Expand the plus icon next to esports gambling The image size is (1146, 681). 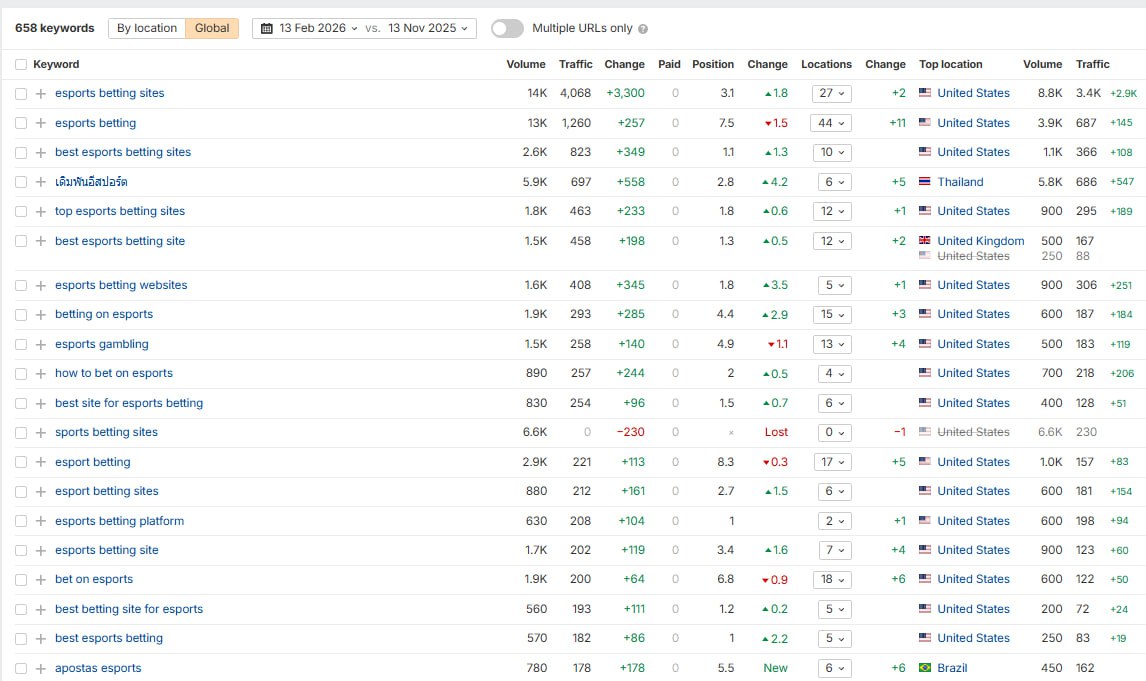click(x=41, y=345)
